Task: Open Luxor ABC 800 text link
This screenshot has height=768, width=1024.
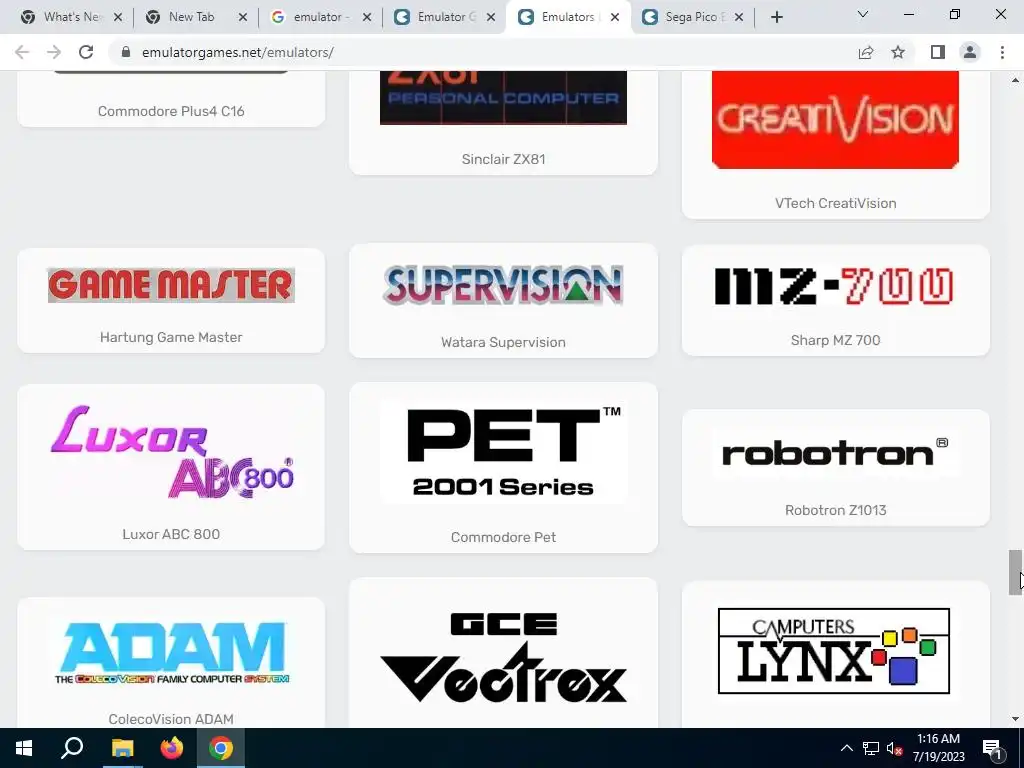Action: [171, 534]
